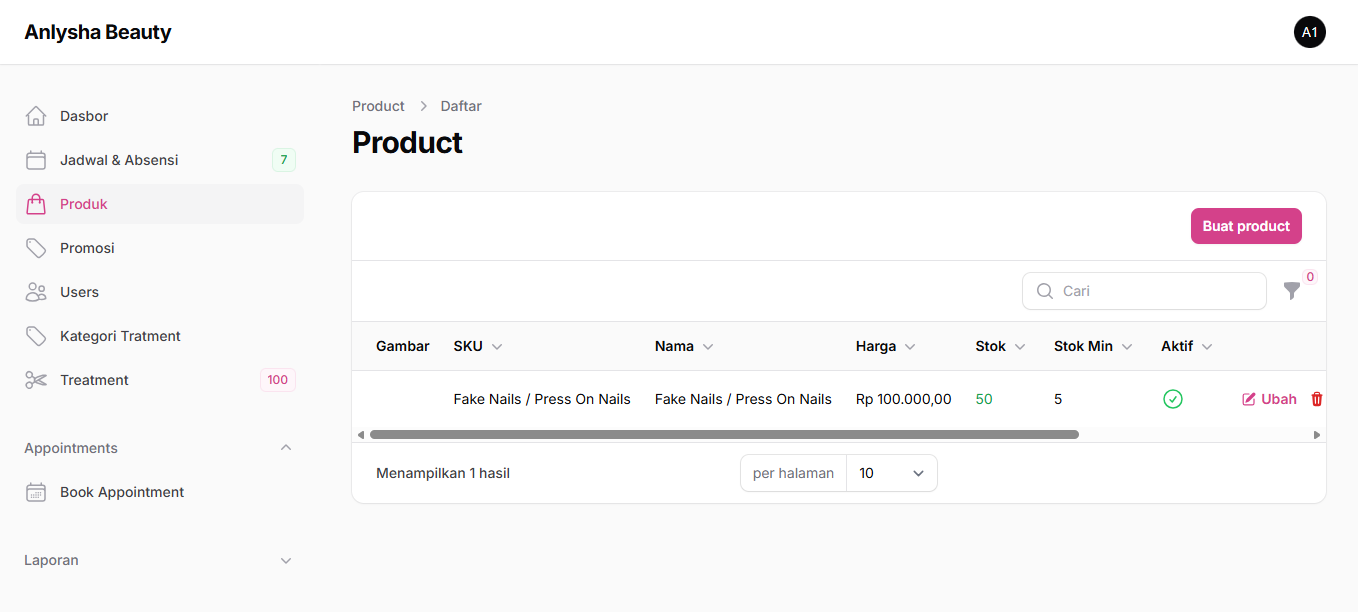Click the Users people icon

click(36, 292)
